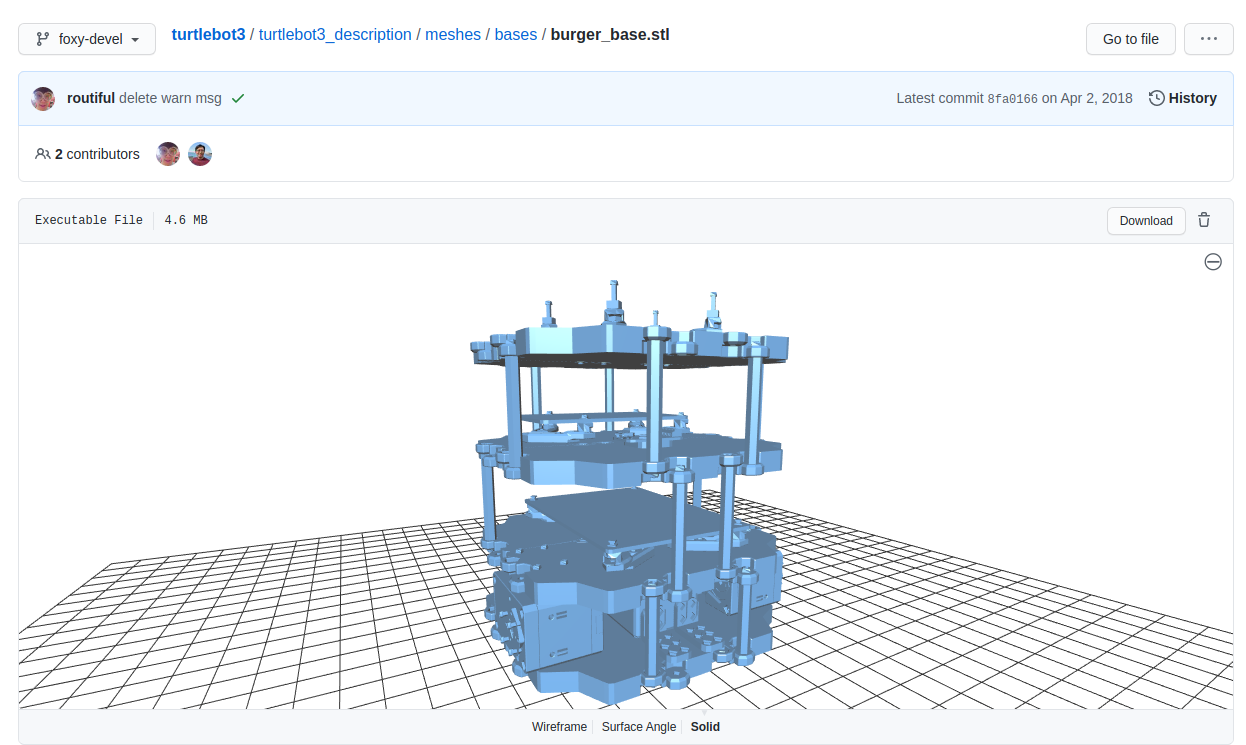Delete this file using trash icon
This screenshot has height=745, width=1246.
click(1204, 221)
